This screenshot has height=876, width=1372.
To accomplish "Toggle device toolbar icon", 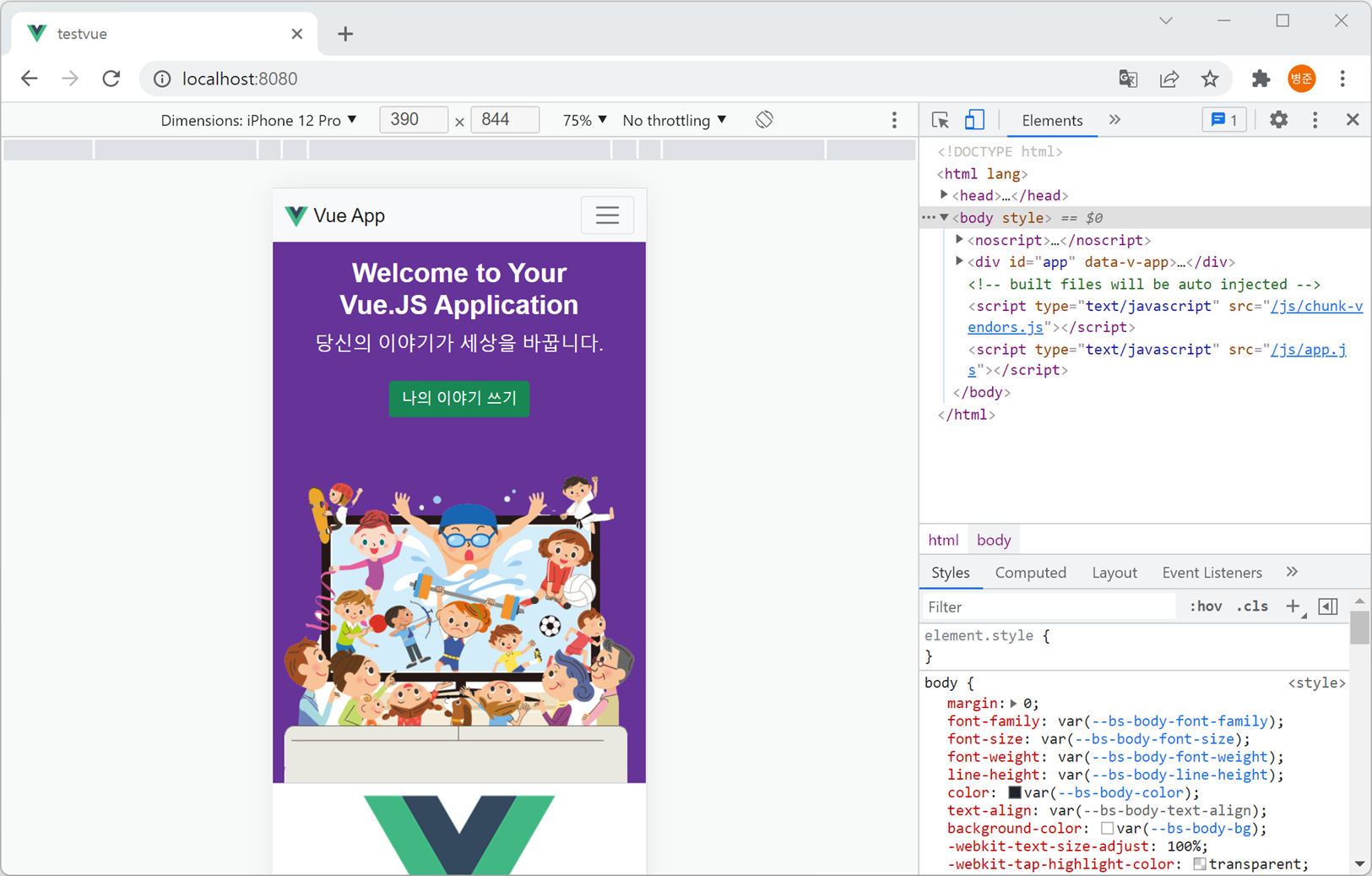I will [974, 120].
